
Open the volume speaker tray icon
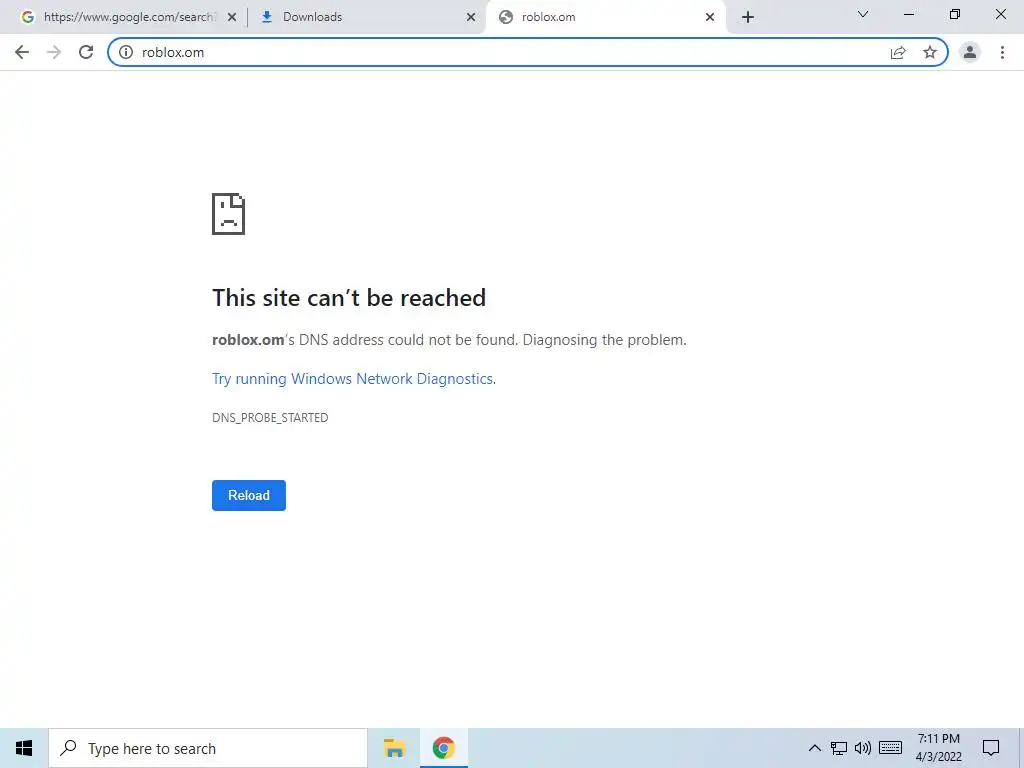863,748
